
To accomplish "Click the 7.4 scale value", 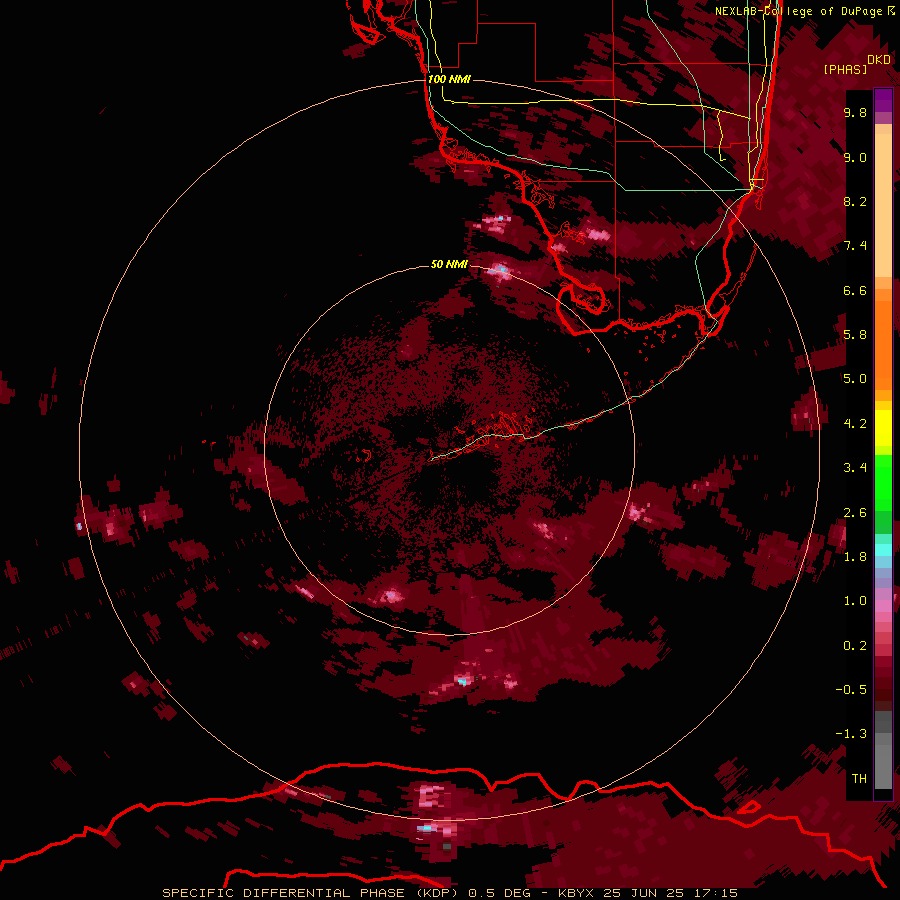I will (x=855, y=246).
